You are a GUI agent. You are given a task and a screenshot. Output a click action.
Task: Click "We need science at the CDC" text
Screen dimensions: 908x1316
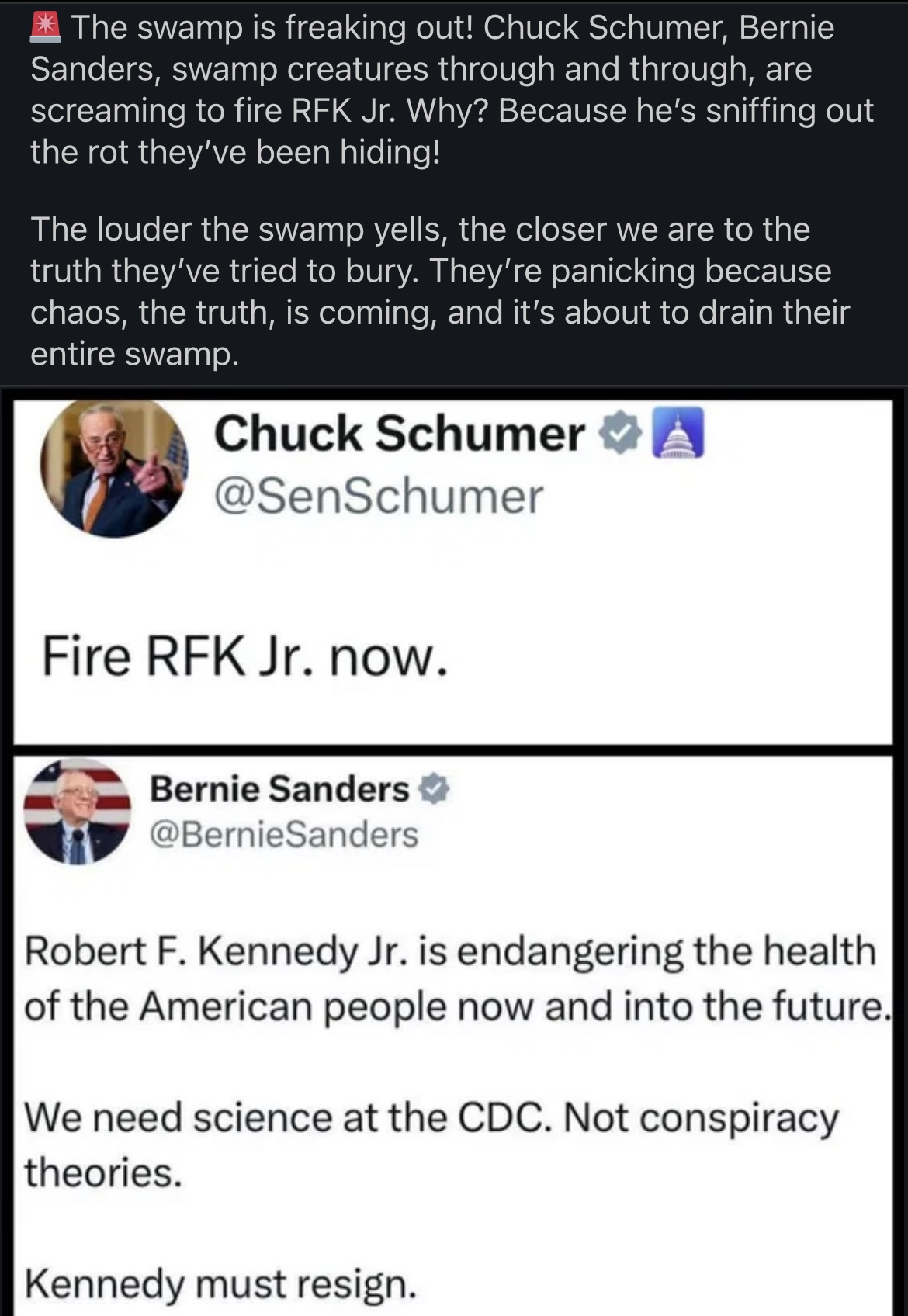[x=287, y=1118]
